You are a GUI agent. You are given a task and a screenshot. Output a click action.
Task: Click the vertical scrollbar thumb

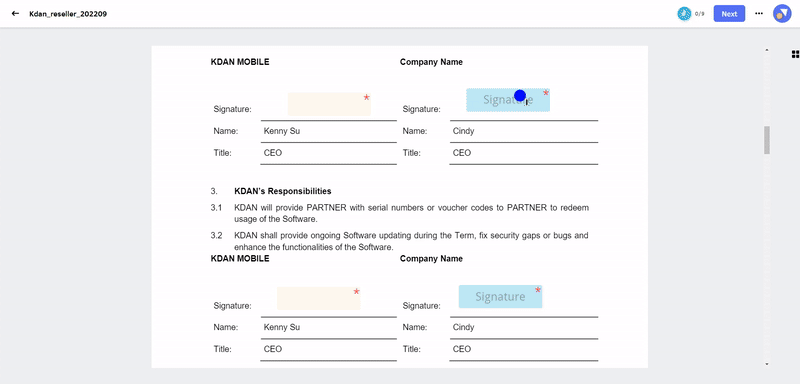click(766, 140)
